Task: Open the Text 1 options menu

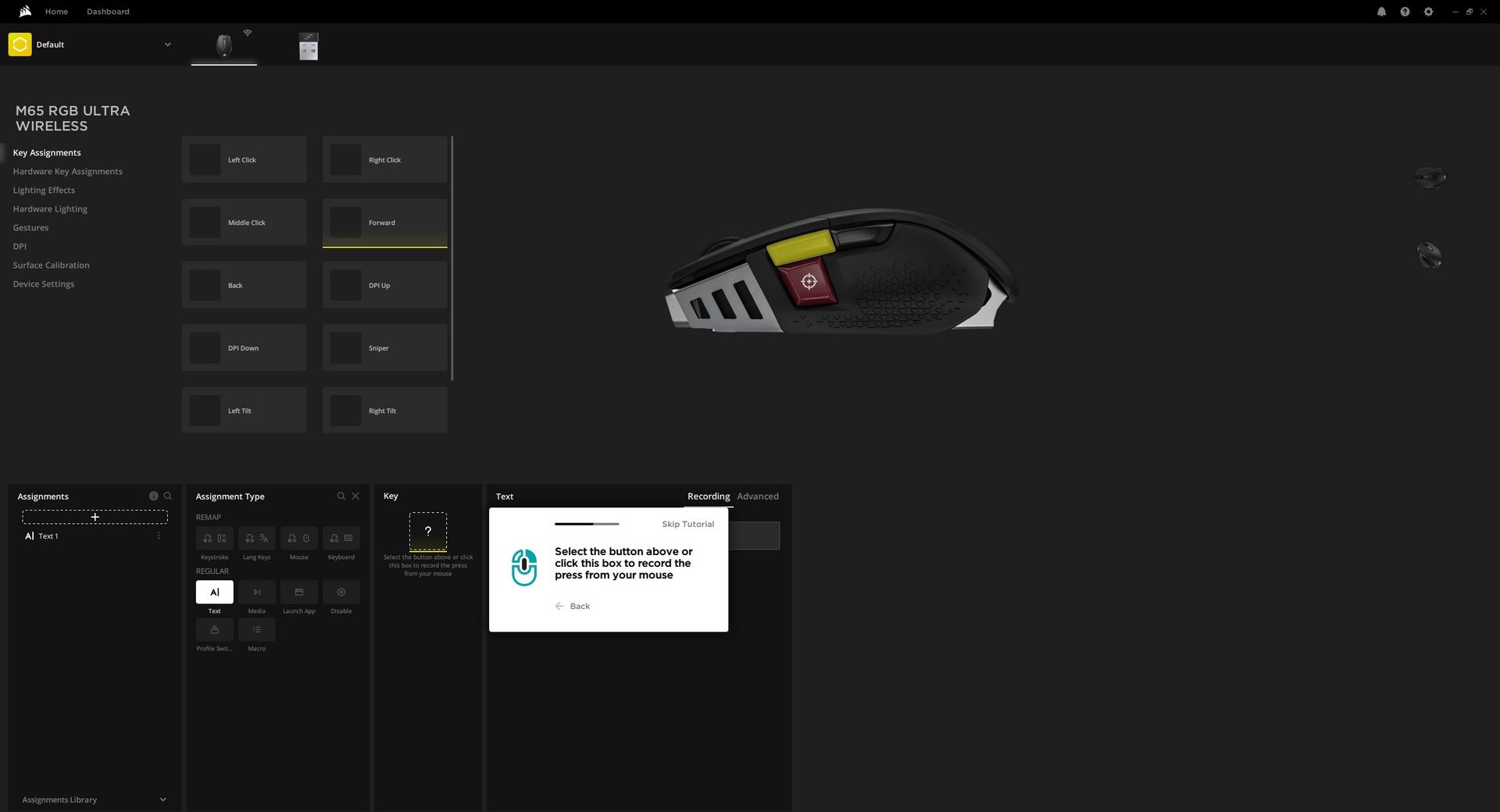Action: [159, 536]
